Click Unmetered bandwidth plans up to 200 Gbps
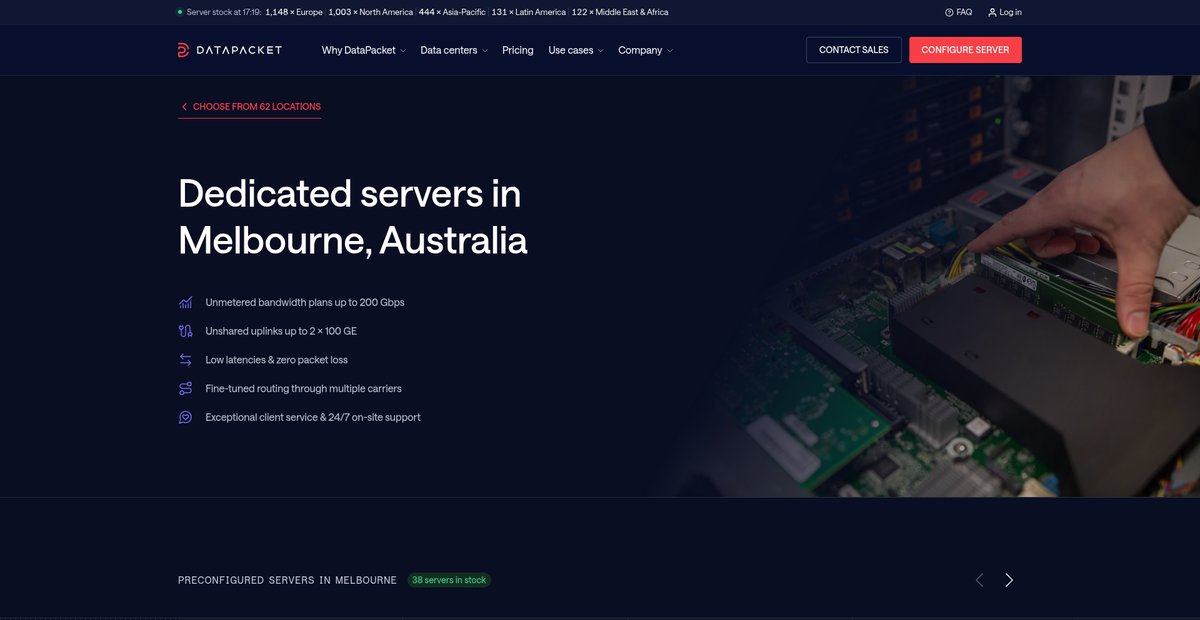1200x620 pixels. tap(305, 302)
